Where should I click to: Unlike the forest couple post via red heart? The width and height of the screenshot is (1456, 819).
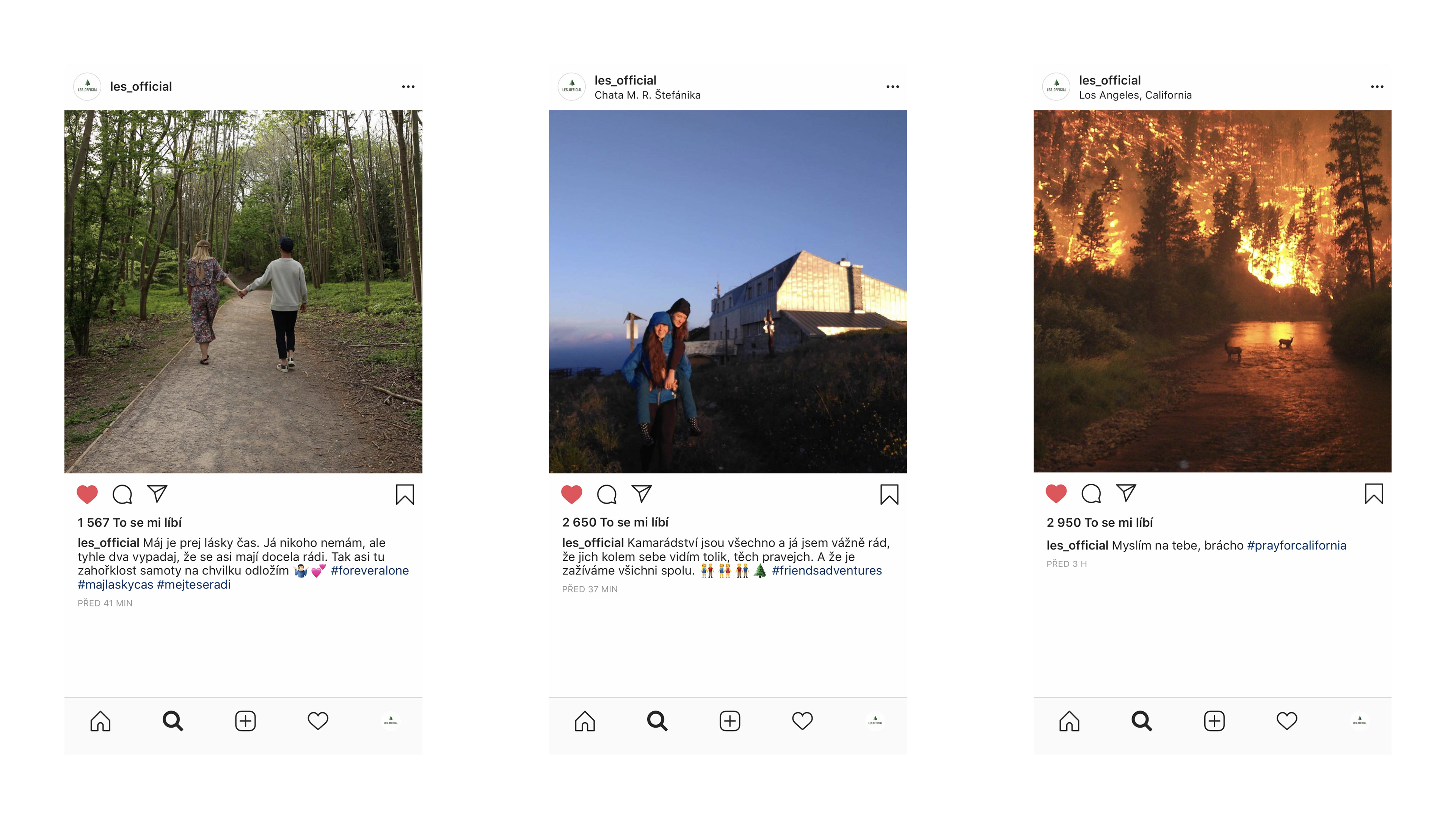[87, 494]
